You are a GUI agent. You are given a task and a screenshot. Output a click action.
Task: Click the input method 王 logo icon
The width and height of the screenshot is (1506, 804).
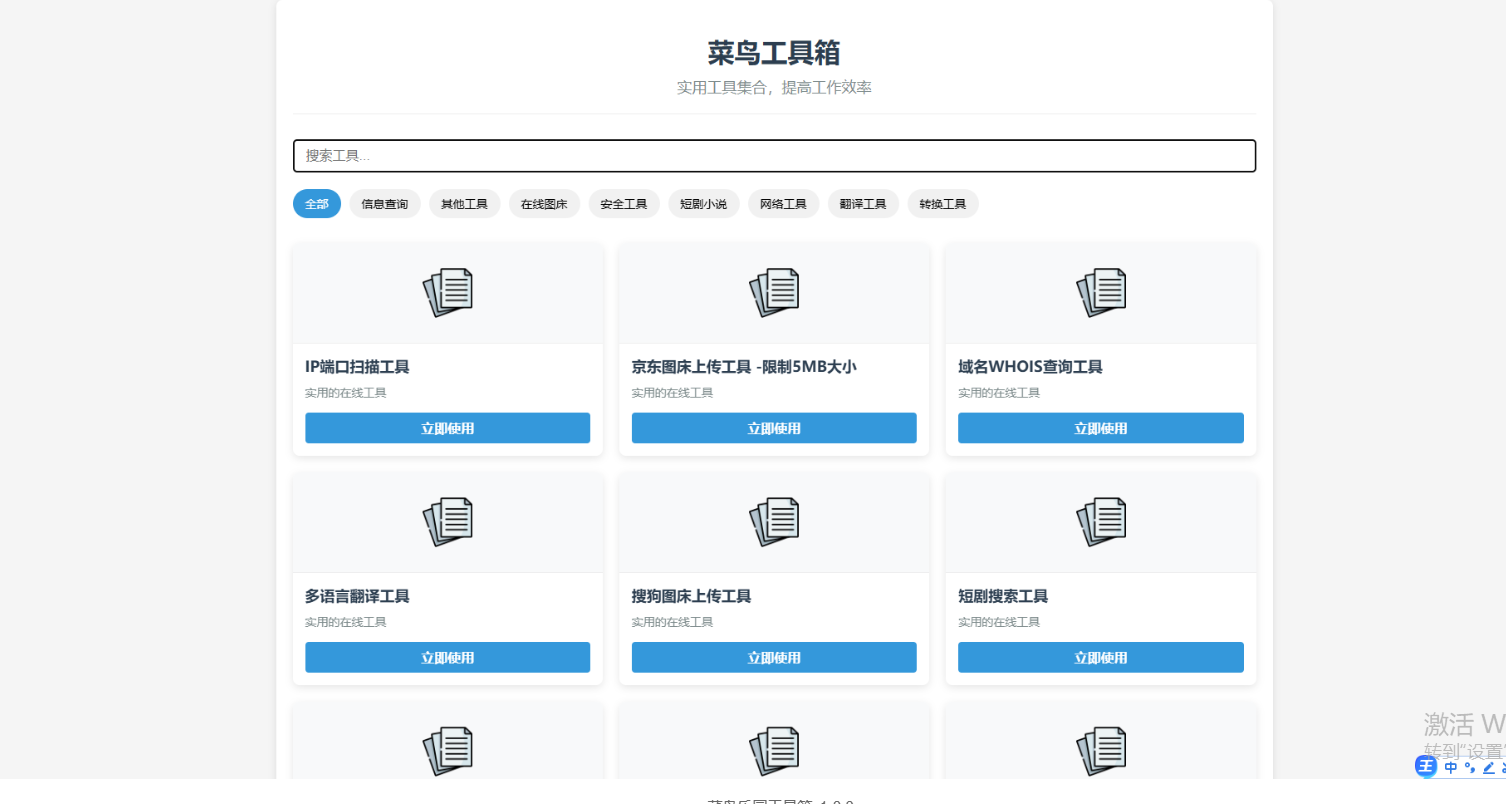click(x=1426, y=767)
